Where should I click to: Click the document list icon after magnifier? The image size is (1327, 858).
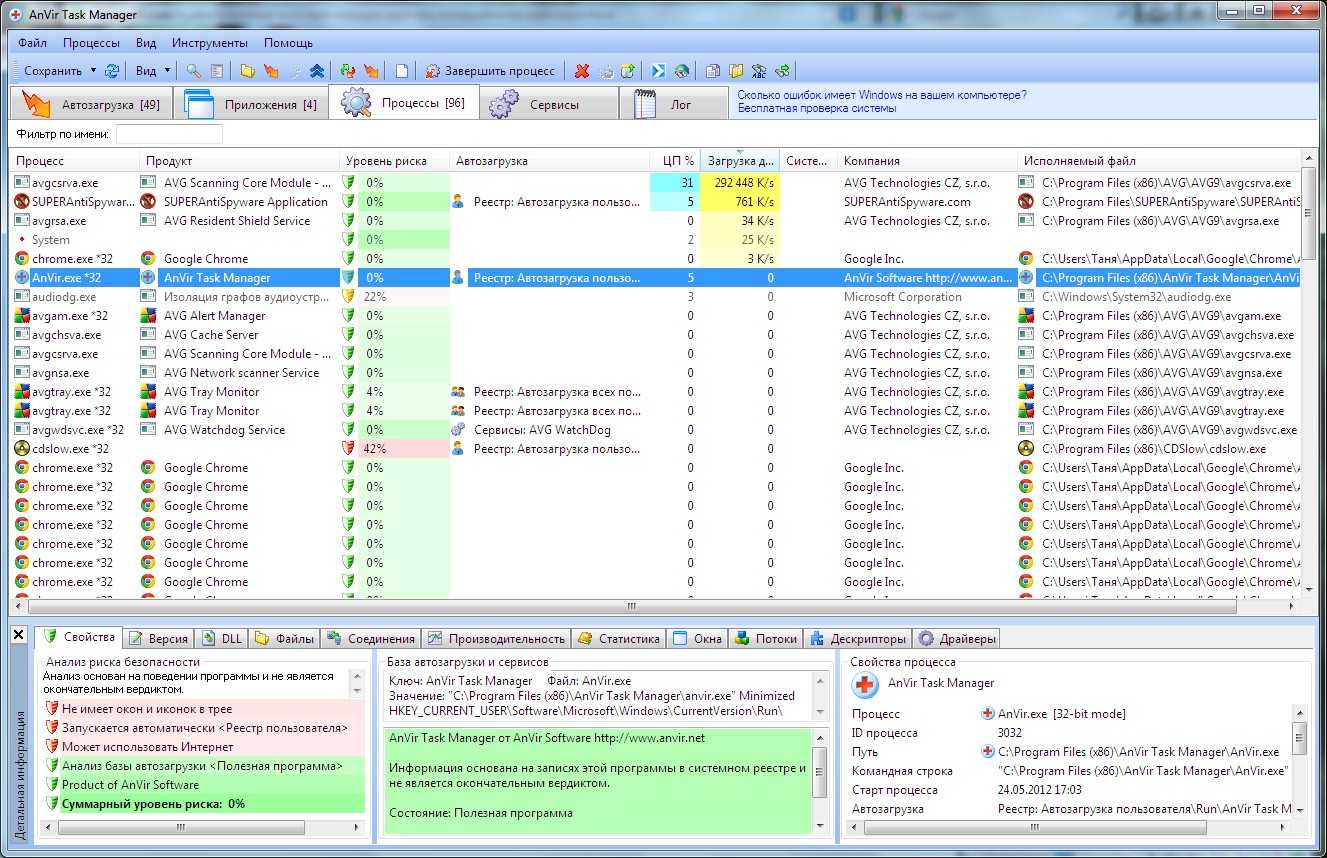tap(216, 71)
